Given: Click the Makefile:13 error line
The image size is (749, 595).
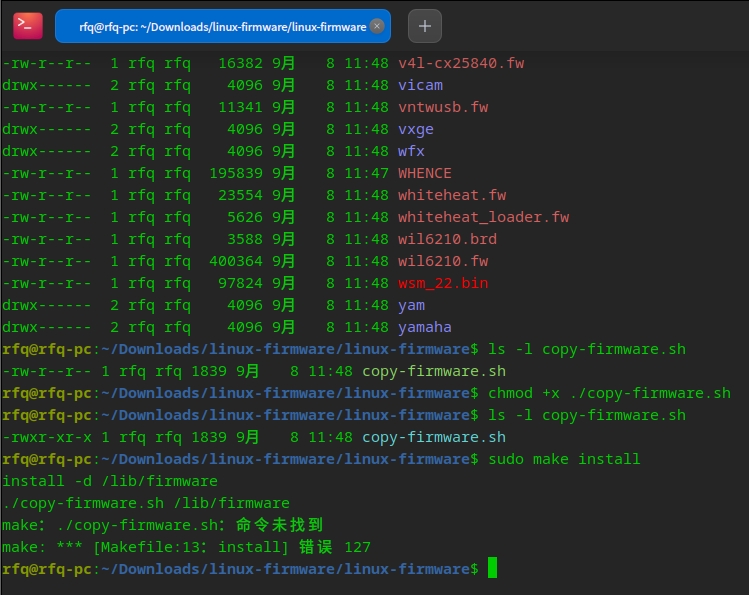Looking at the screenshot, I should pyautogui.click(x=186, y=547).
